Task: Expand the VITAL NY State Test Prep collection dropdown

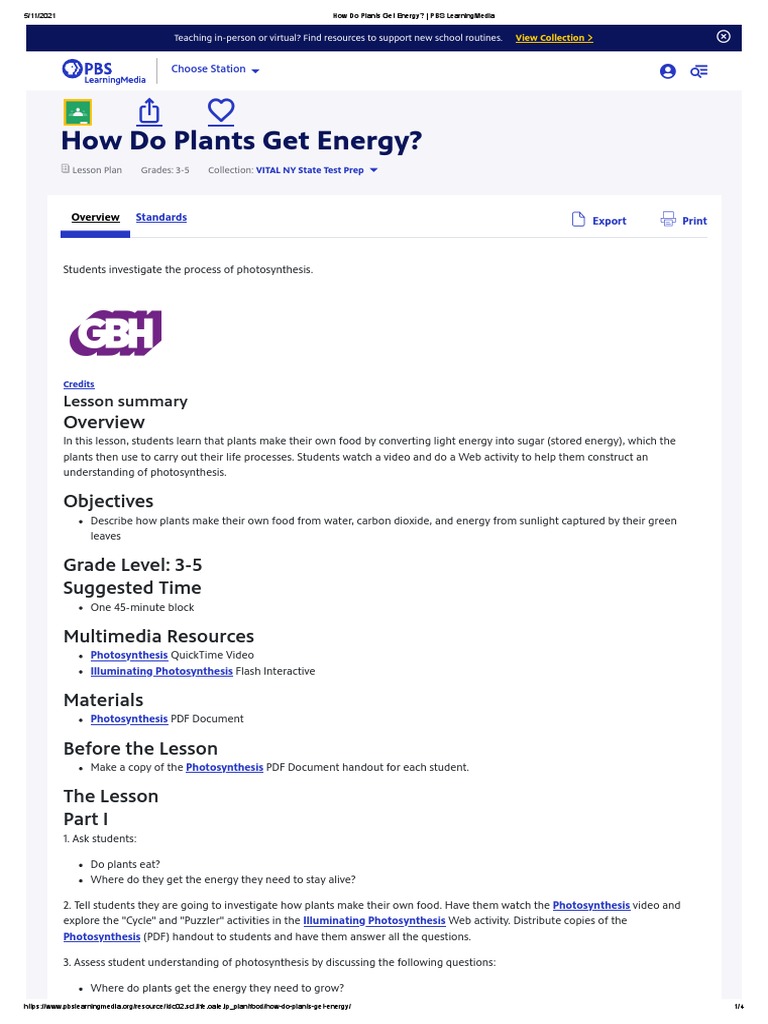Action: 374,170
